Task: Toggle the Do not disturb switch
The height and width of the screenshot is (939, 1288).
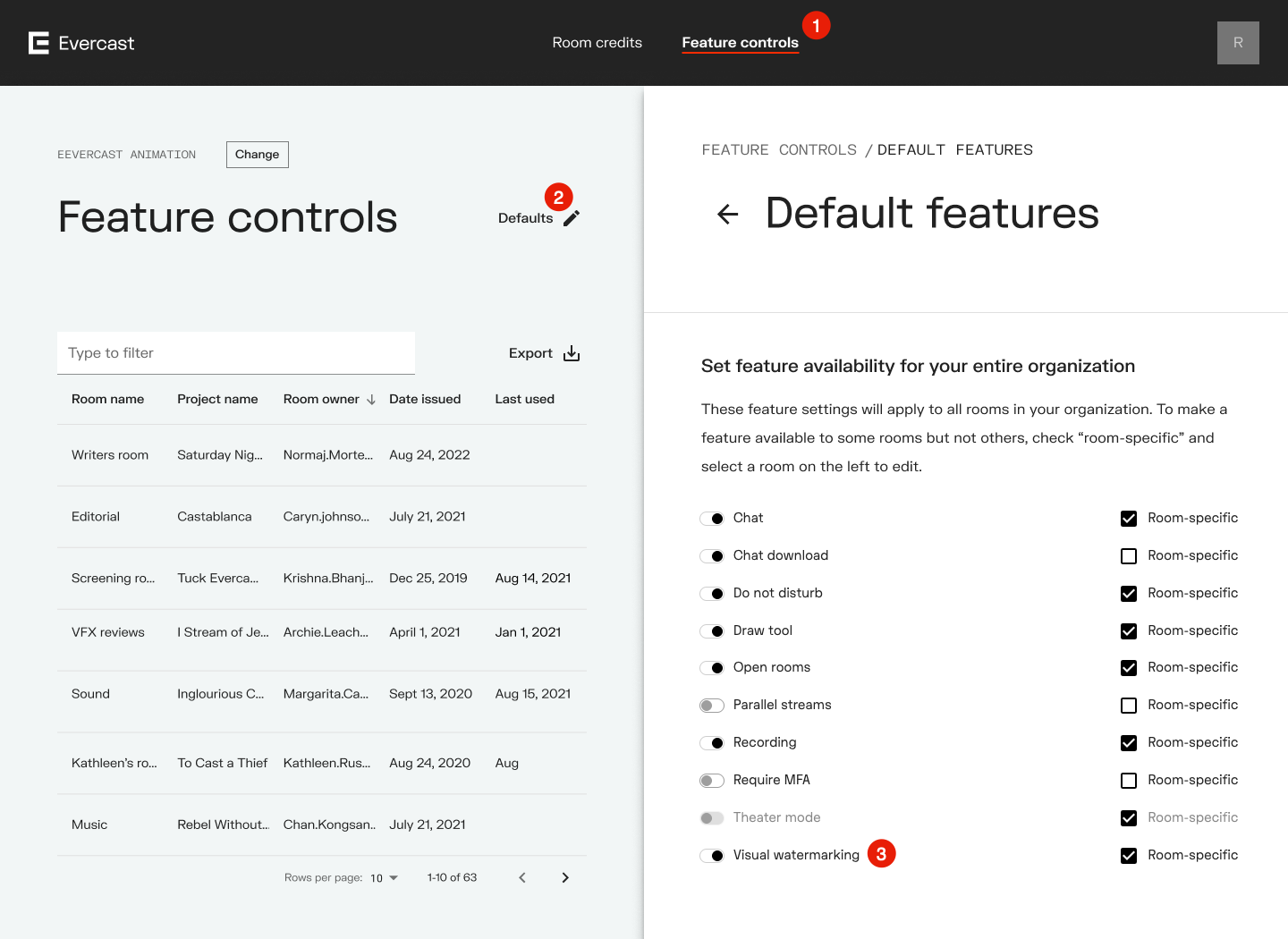Action: click(x=712, y=594)
